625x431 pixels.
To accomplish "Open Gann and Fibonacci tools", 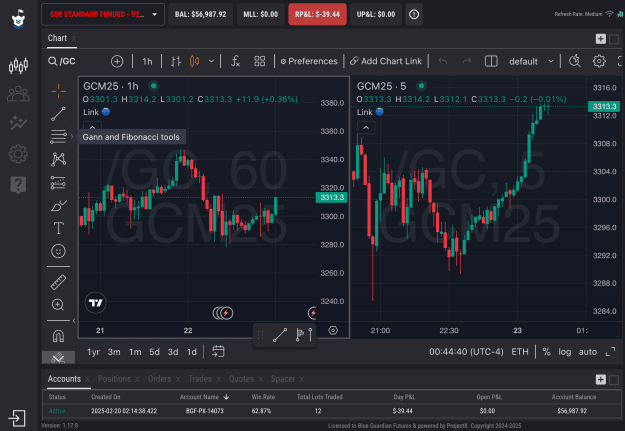I will [x=59, y=137].
